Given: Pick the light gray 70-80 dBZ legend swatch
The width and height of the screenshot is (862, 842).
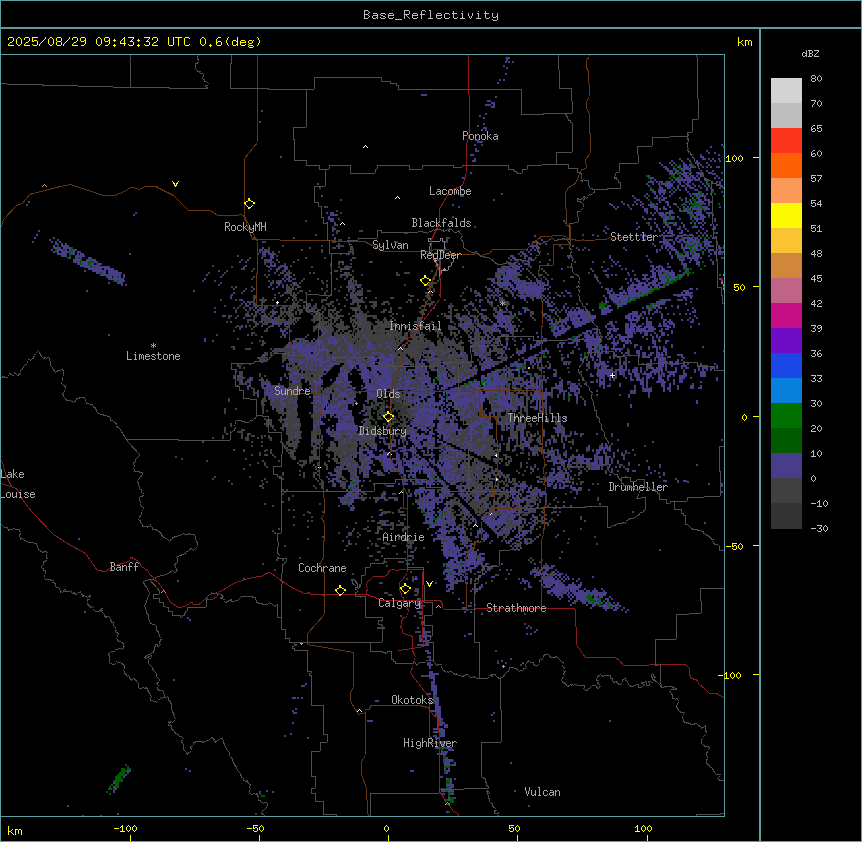Looking at the screenshot, I should tap(786, 91).
